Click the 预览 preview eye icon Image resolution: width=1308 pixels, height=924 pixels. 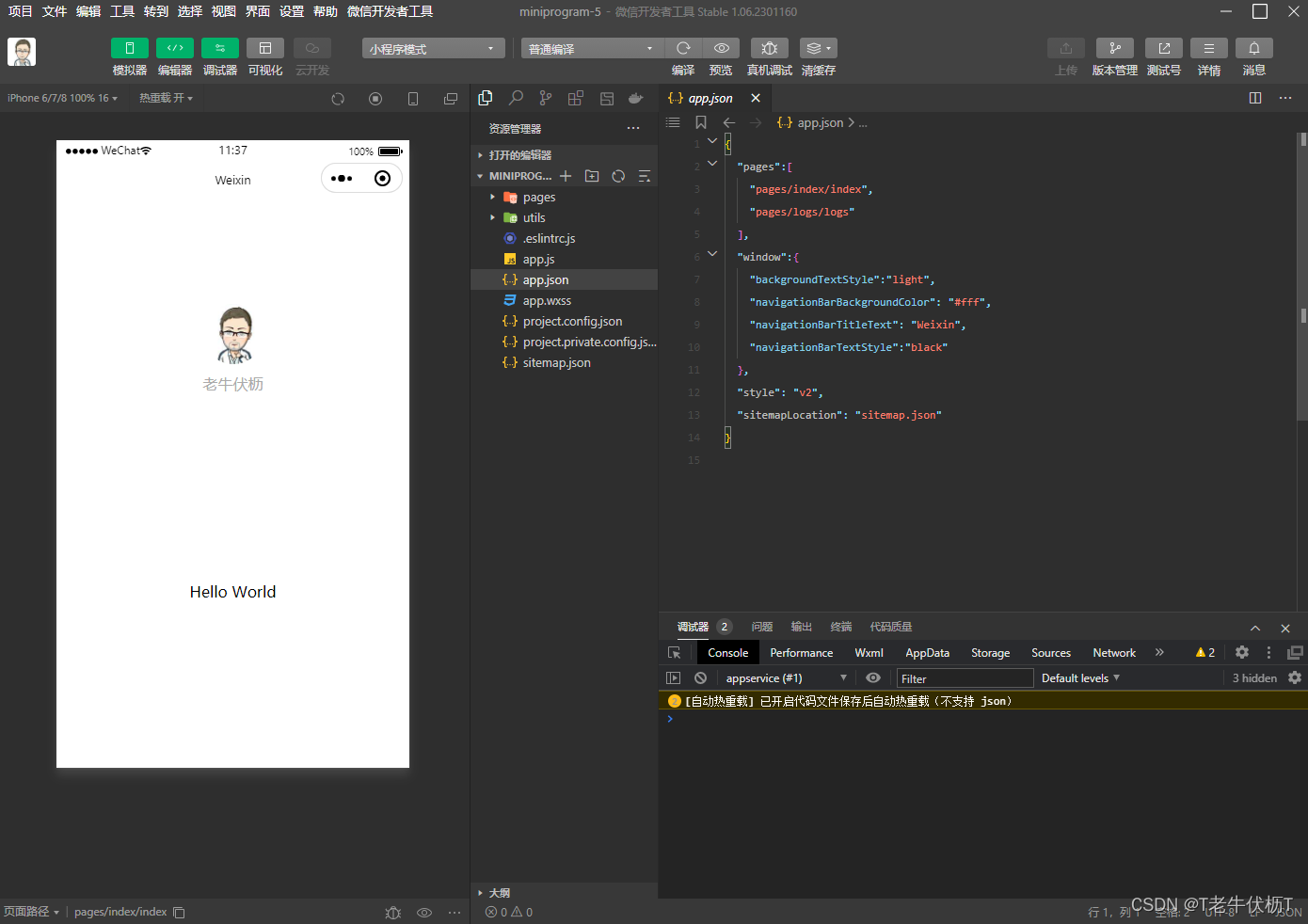click(721, 48)
